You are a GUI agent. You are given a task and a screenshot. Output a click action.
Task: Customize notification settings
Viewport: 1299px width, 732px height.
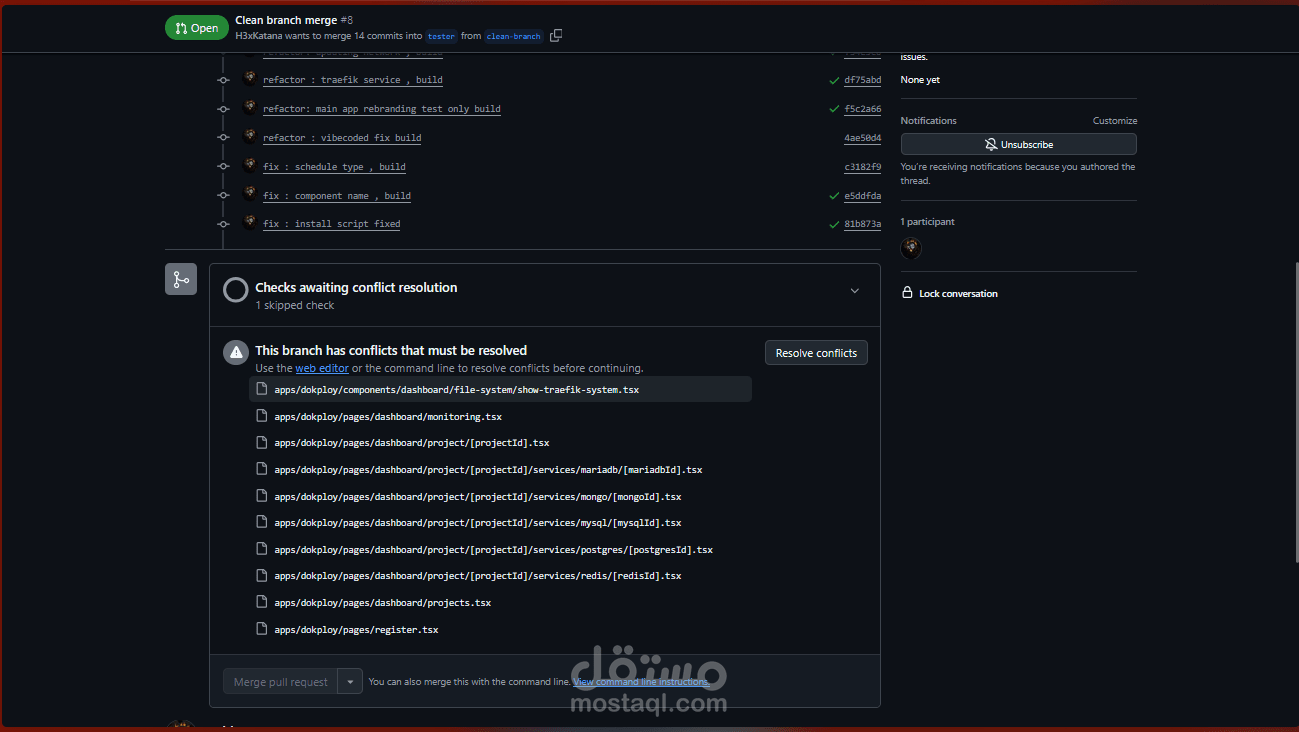(x=1115, y=121)
